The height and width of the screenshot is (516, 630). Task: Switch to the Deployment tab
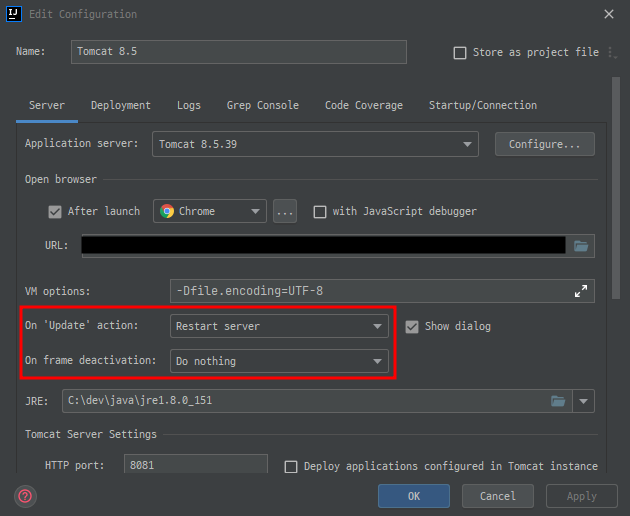pos(121,106)
